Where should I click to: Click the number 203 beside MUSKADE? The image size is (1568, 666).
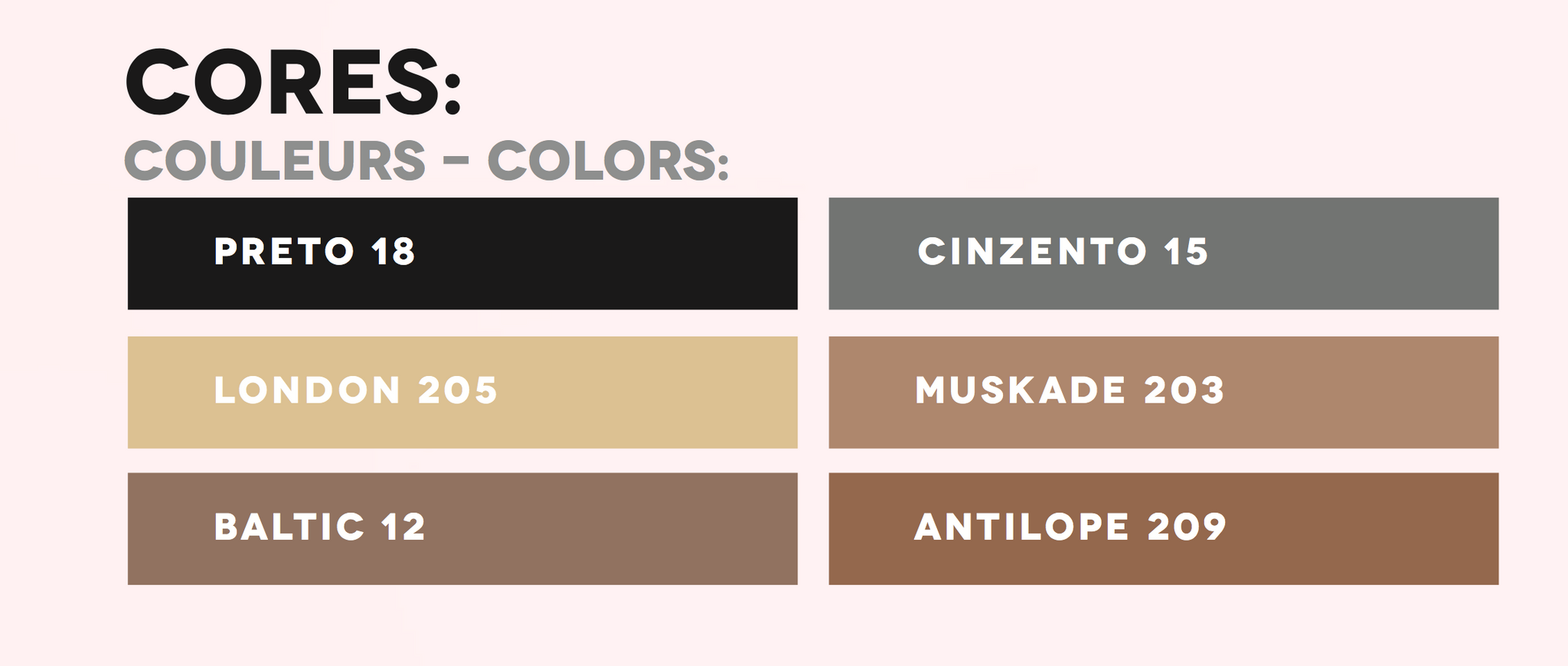1184,390
